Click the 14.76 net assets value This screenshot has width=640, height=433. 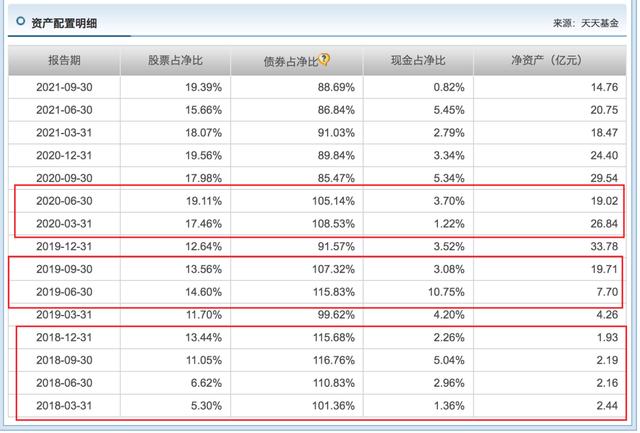click(x=604, y=87)
